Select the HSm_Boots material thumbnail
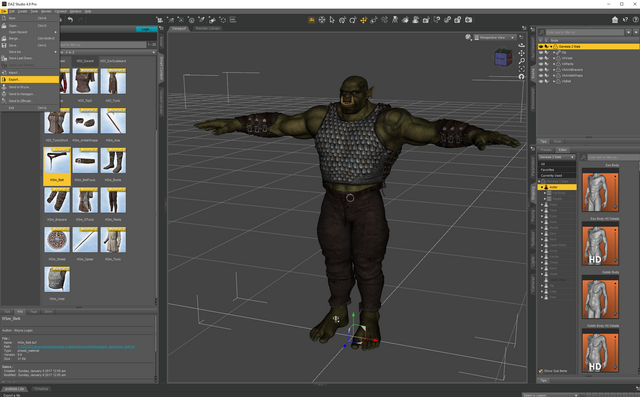 tap(113, 161)
